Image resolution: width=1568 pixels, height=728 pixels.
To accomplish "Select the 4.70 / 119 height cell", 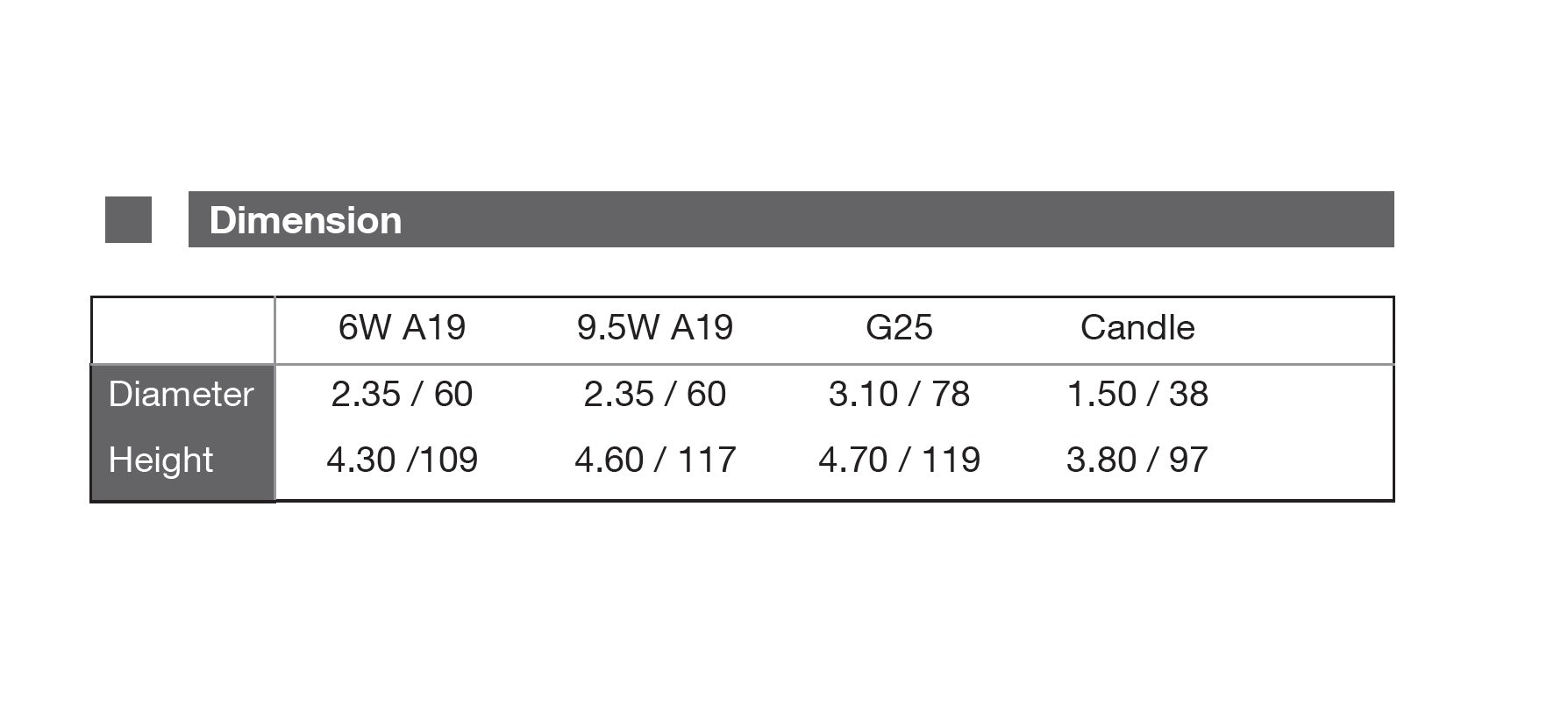I will click(899, 460).
